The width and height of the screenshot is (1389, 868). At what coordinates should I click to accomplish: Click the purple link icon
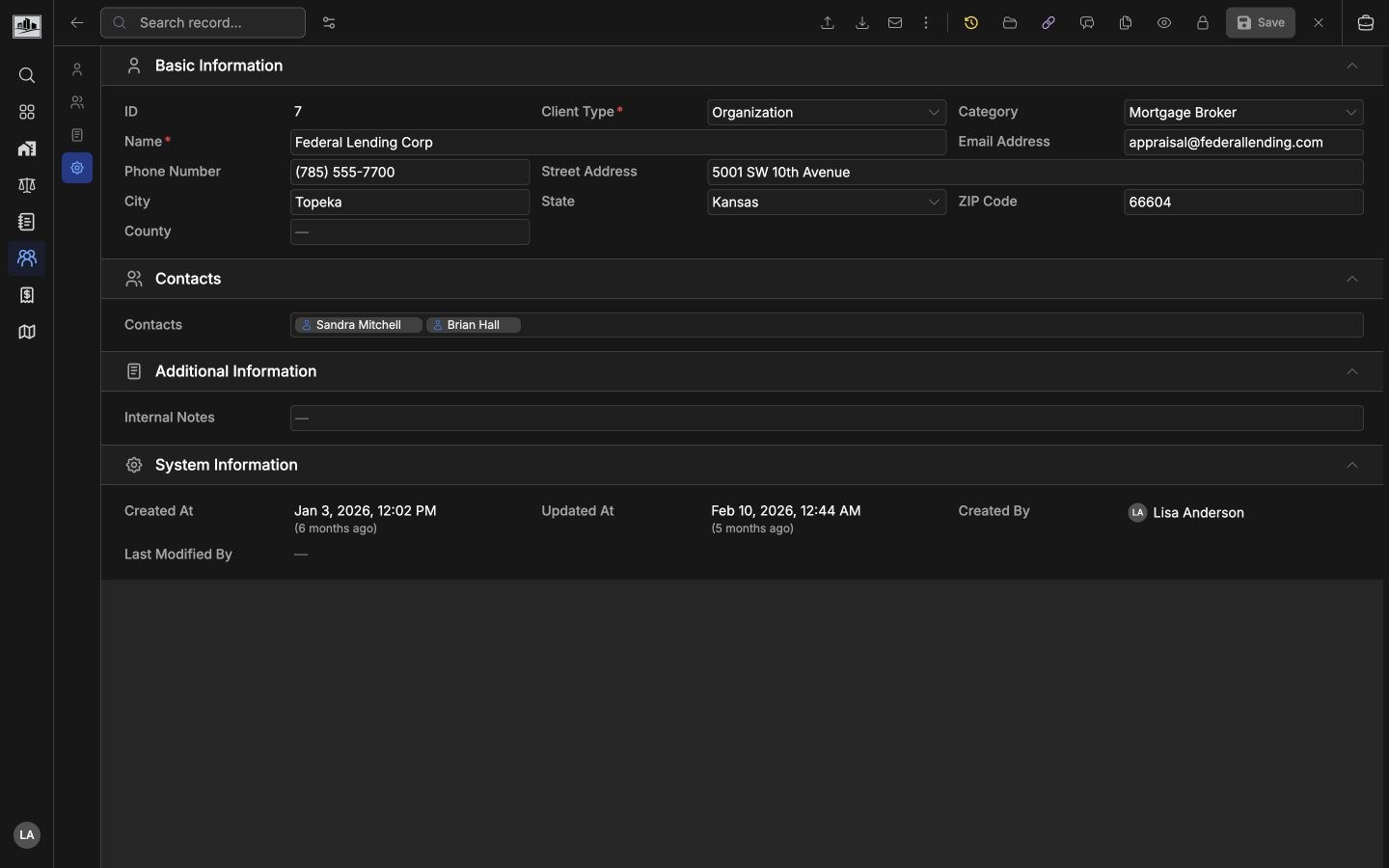click(1049, 23)
